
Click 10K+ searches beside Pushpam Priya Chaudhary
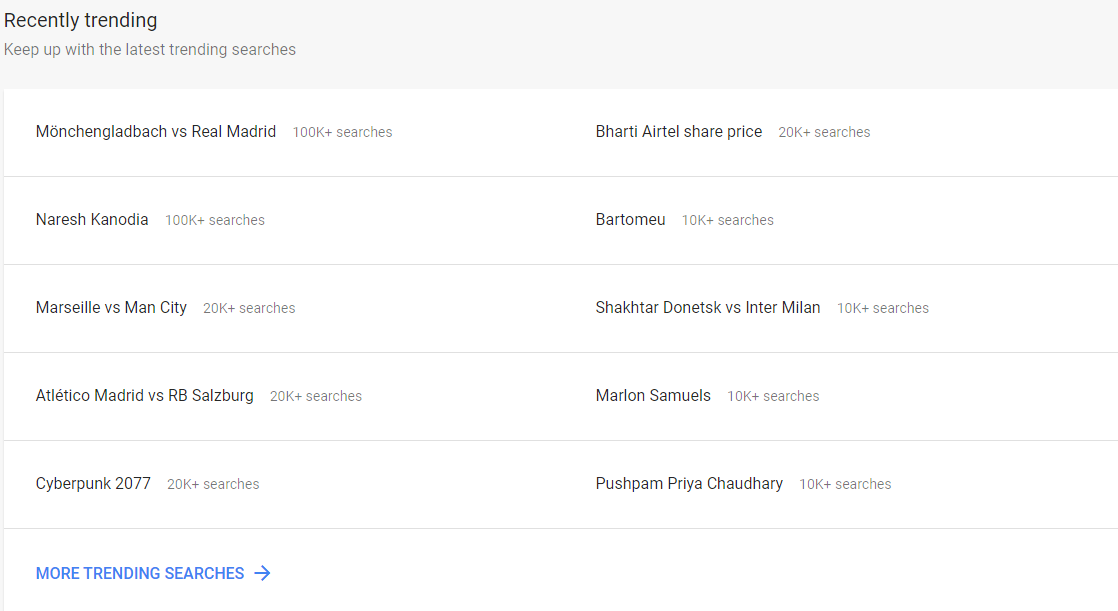point(845,484)
